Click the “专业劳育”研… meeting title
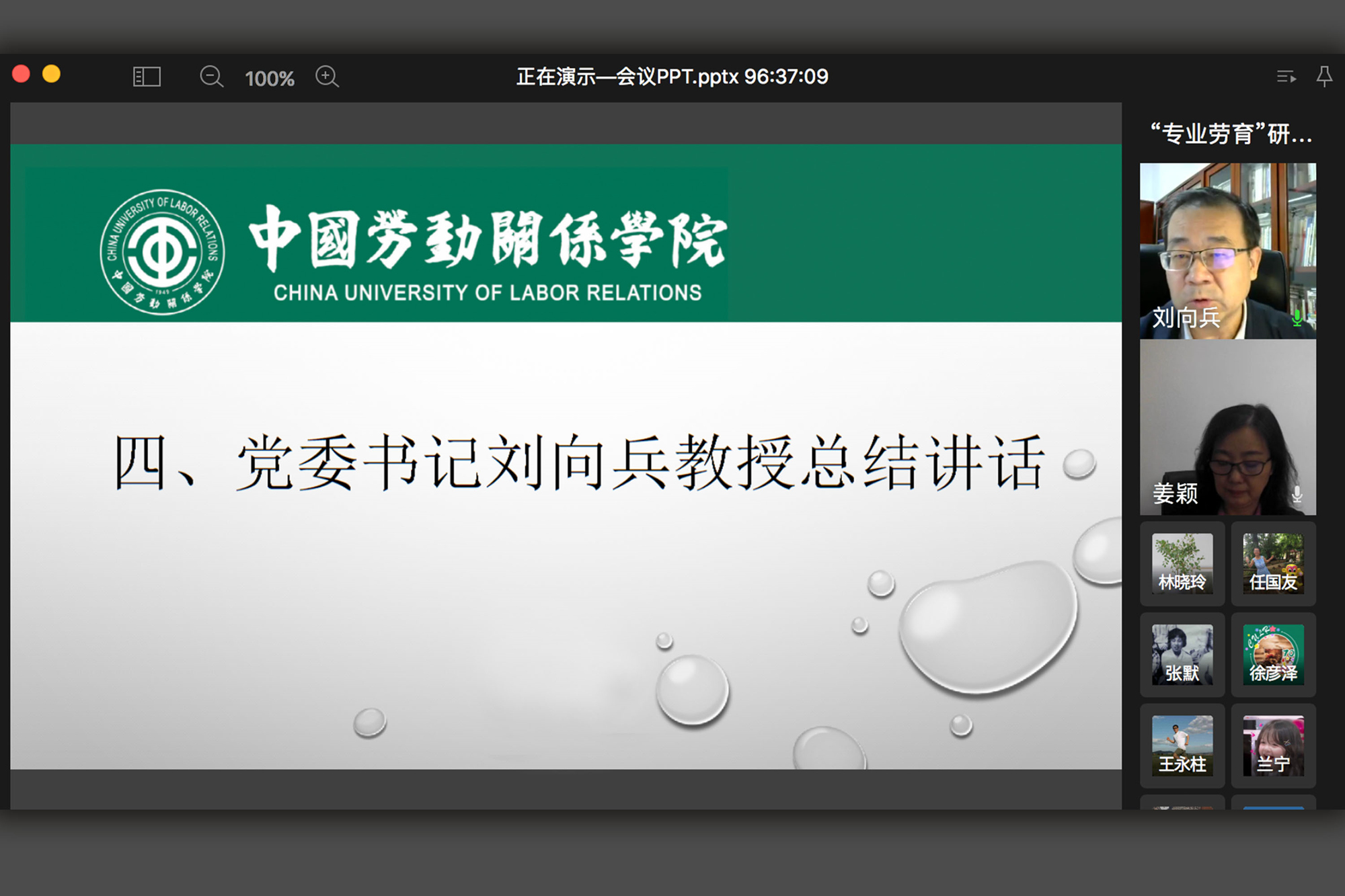 click(x=1230, y=134)
